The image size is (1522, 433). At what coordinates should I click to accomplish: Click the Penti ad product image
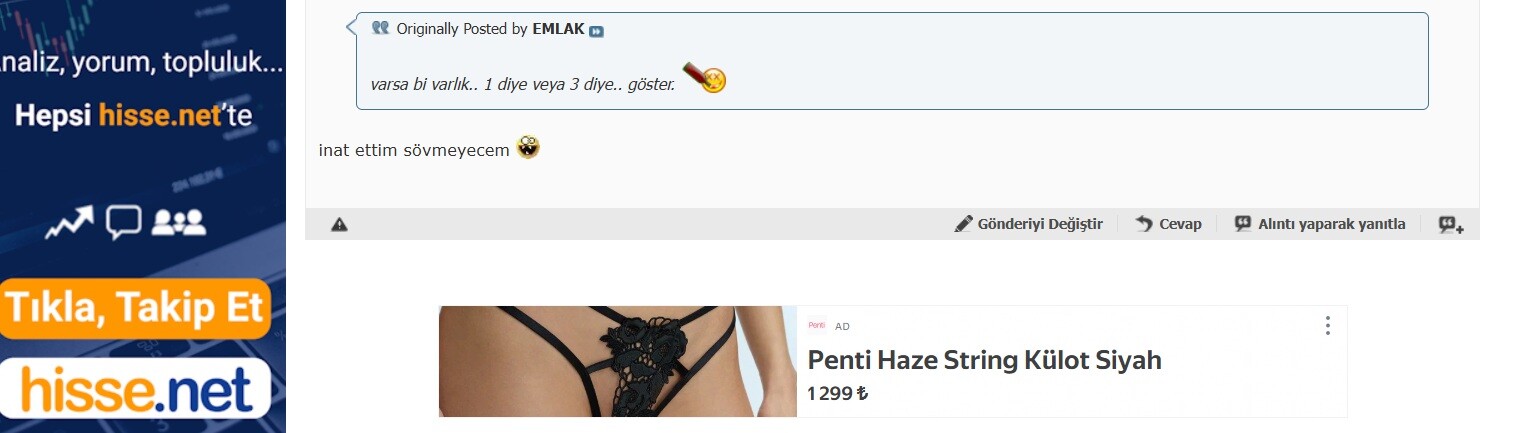[x=617, y=361]
